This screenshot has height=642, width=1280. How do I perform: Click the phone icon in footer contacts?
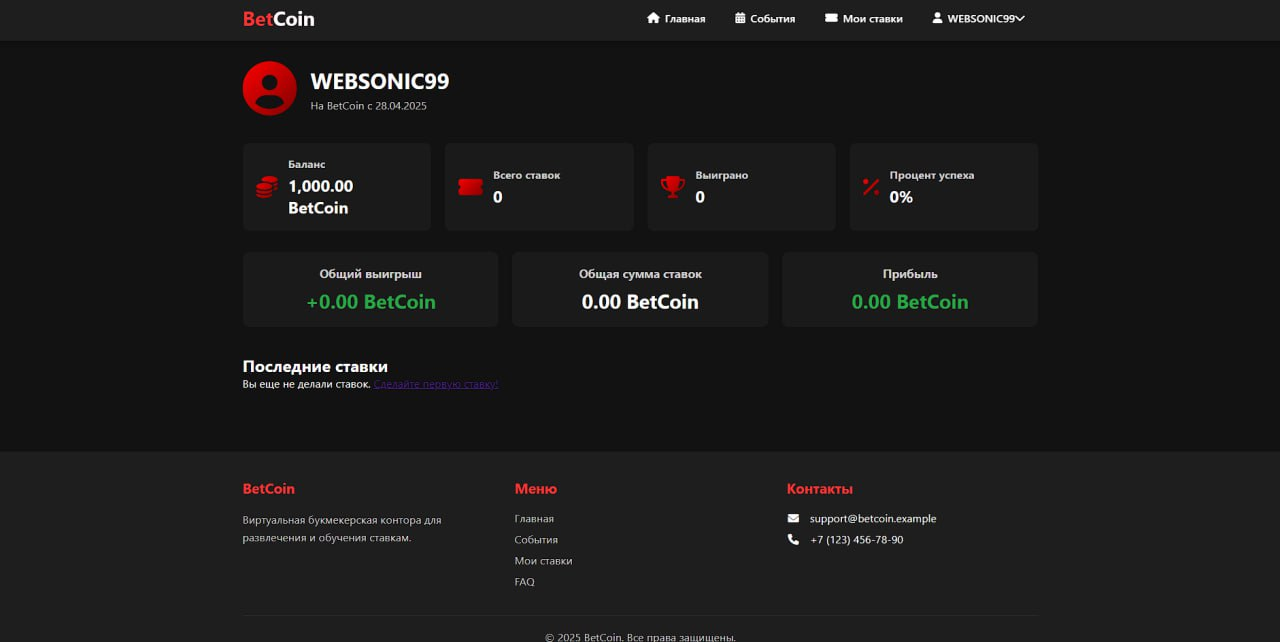pyautogui.click(x=793, y=540)
